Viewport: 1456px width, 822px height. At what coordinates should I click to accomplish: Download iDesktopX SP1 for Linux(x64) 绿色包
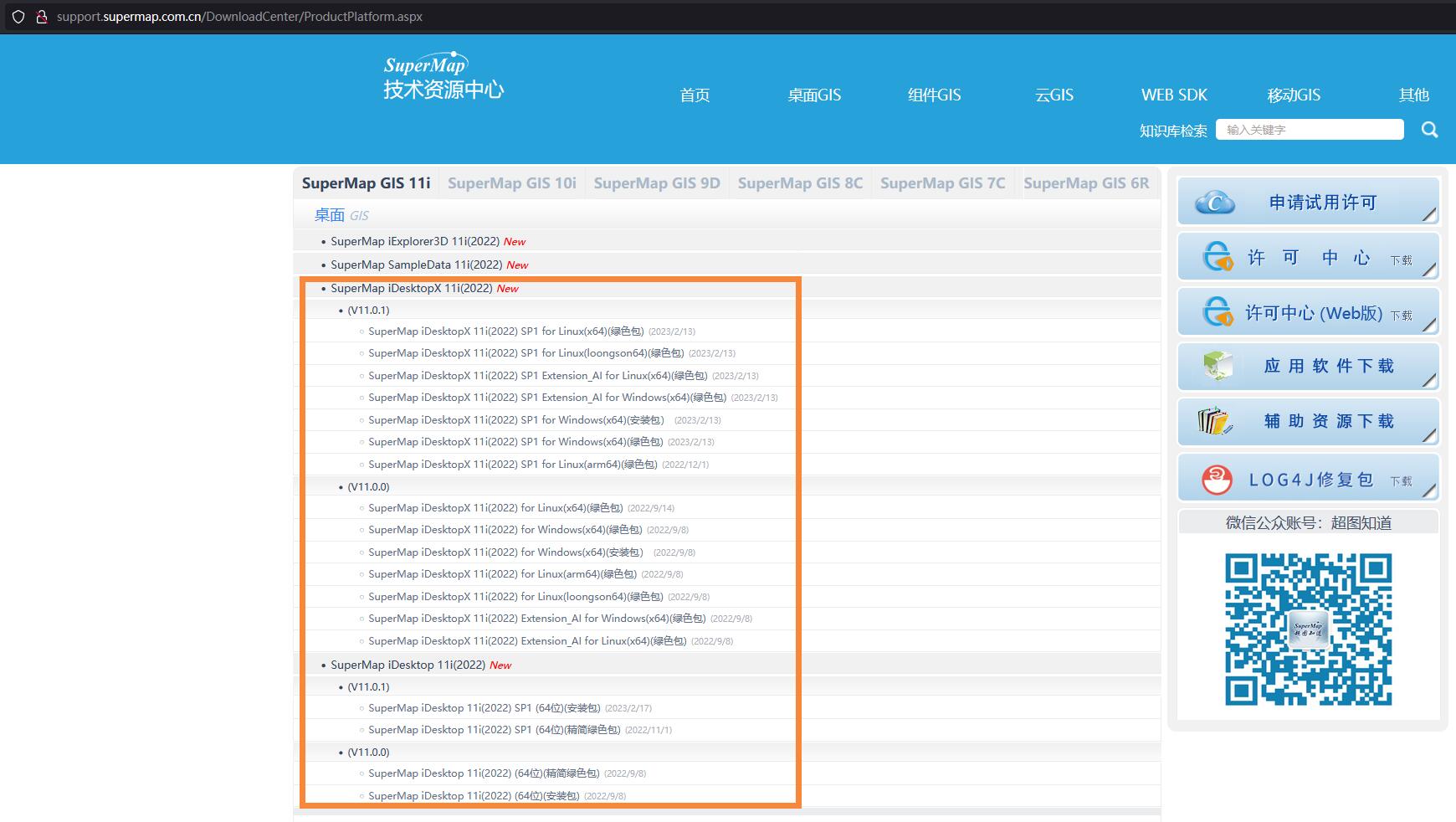(x=506, y=331)
